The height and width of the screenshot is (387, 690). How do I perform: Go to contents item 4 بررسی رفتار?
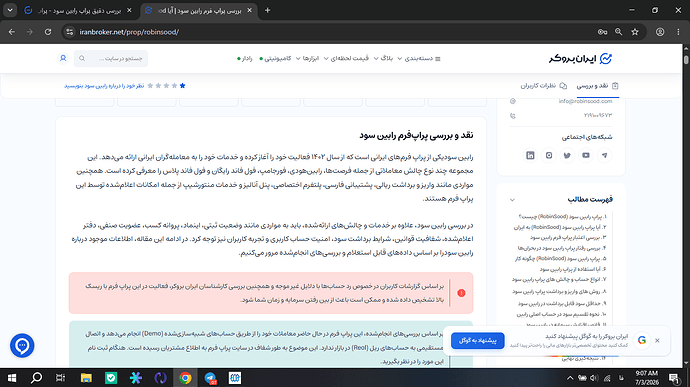point(562,248)
